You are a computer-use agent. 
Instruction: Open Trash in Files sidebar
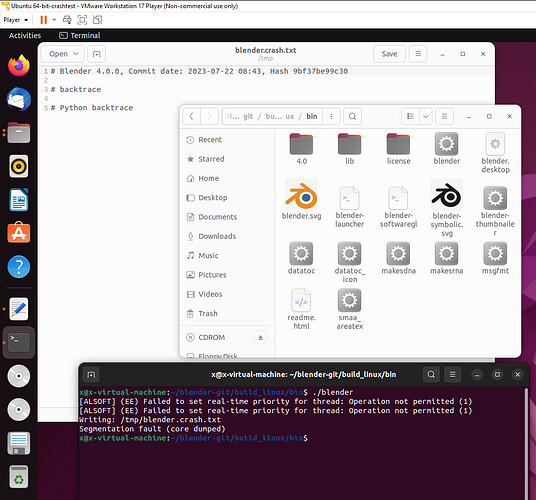click(227, 313)
